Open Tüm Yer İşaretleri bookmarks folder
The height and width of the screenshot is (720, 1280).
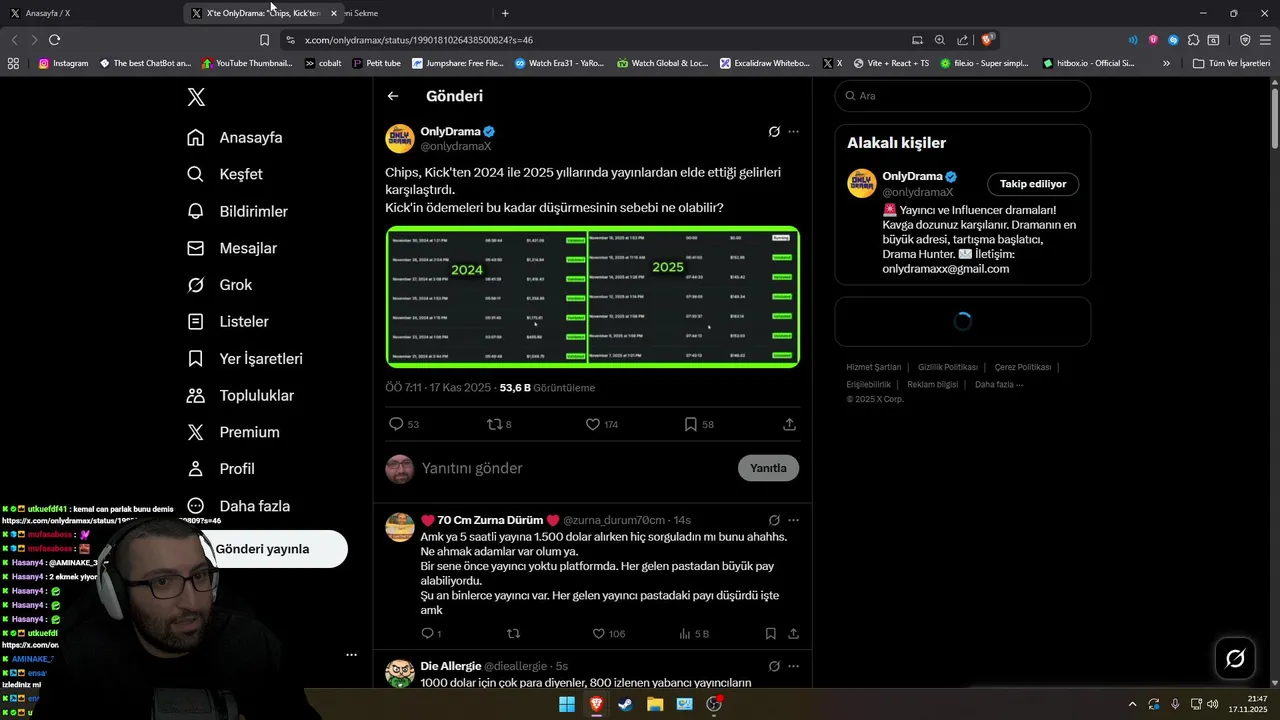click(1231, 63)
